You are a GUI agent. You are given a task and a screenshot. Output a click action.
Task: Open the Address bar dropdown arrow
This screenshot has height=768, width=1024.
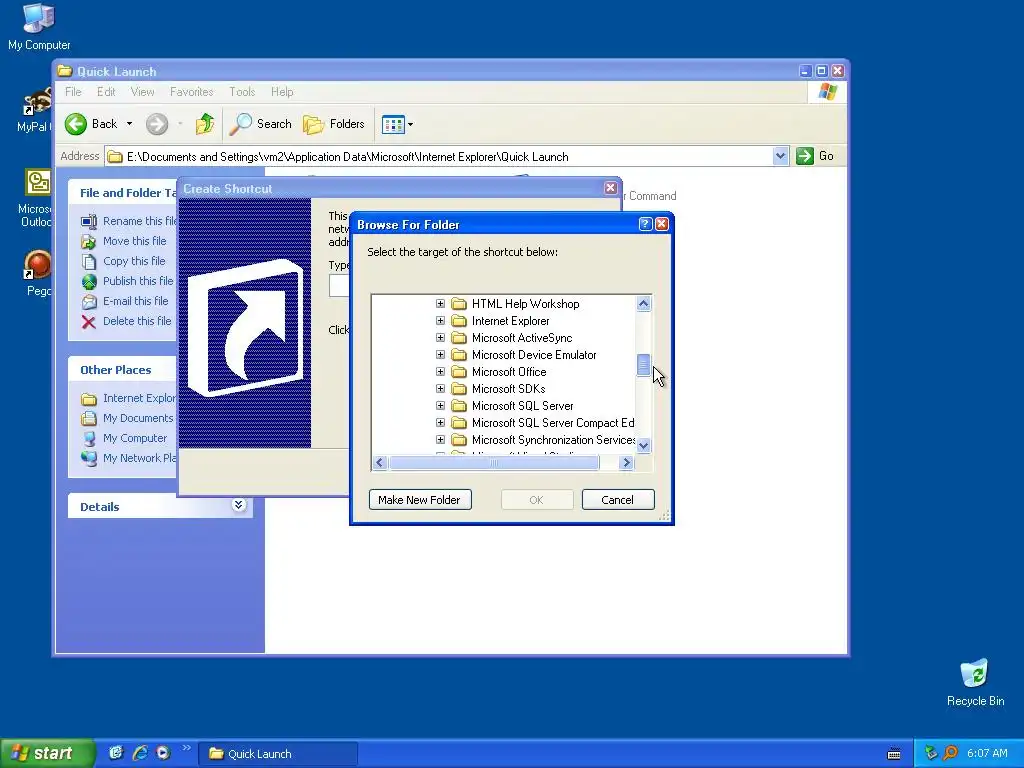(x=780, y=156)
